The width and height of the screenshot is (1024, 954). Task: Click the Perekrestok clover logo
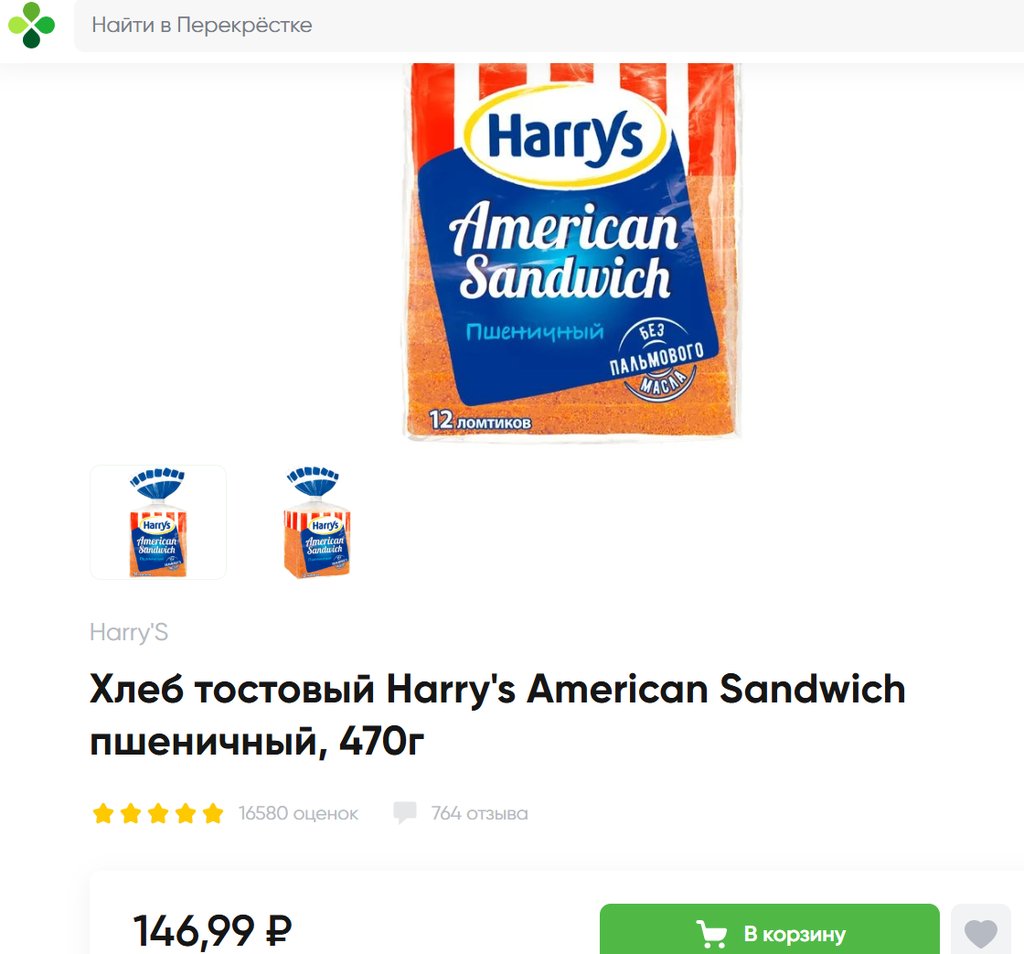pos(31,25)
